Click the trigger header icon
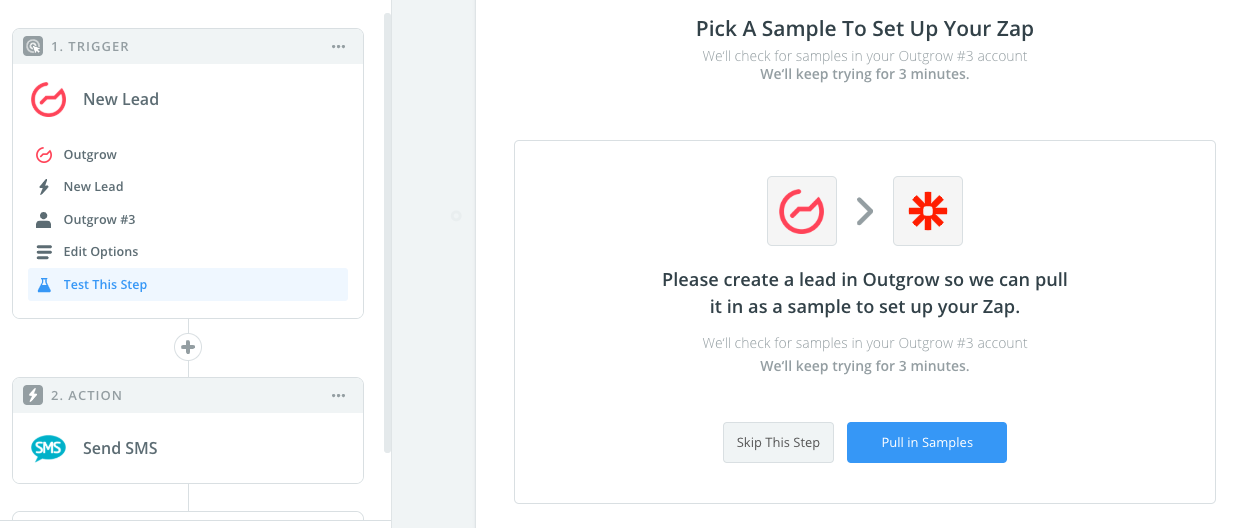This screenshot has height=528, width=1249. (x=33, y=46)
